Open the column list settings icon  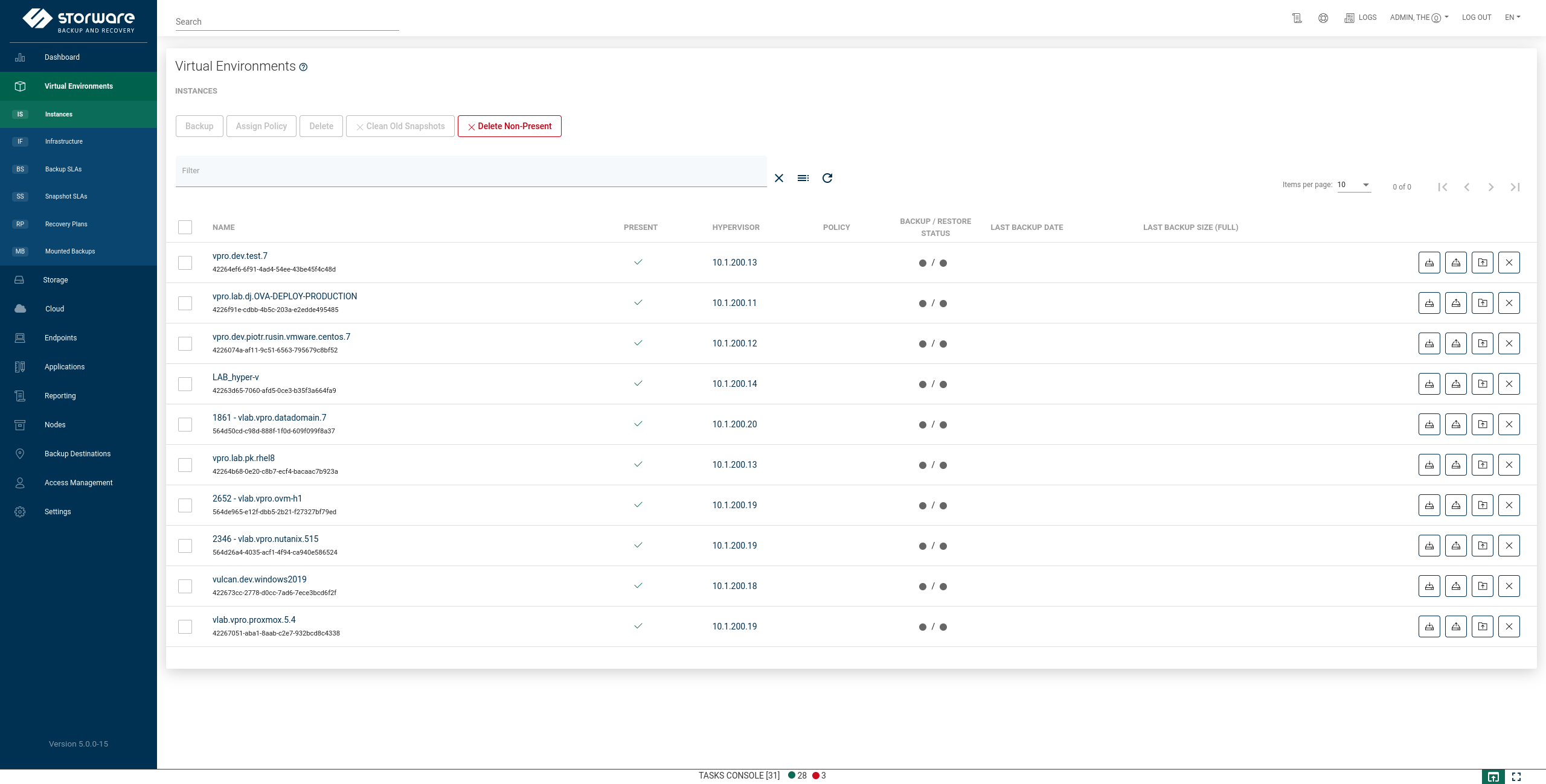click(x=803, y=178)
